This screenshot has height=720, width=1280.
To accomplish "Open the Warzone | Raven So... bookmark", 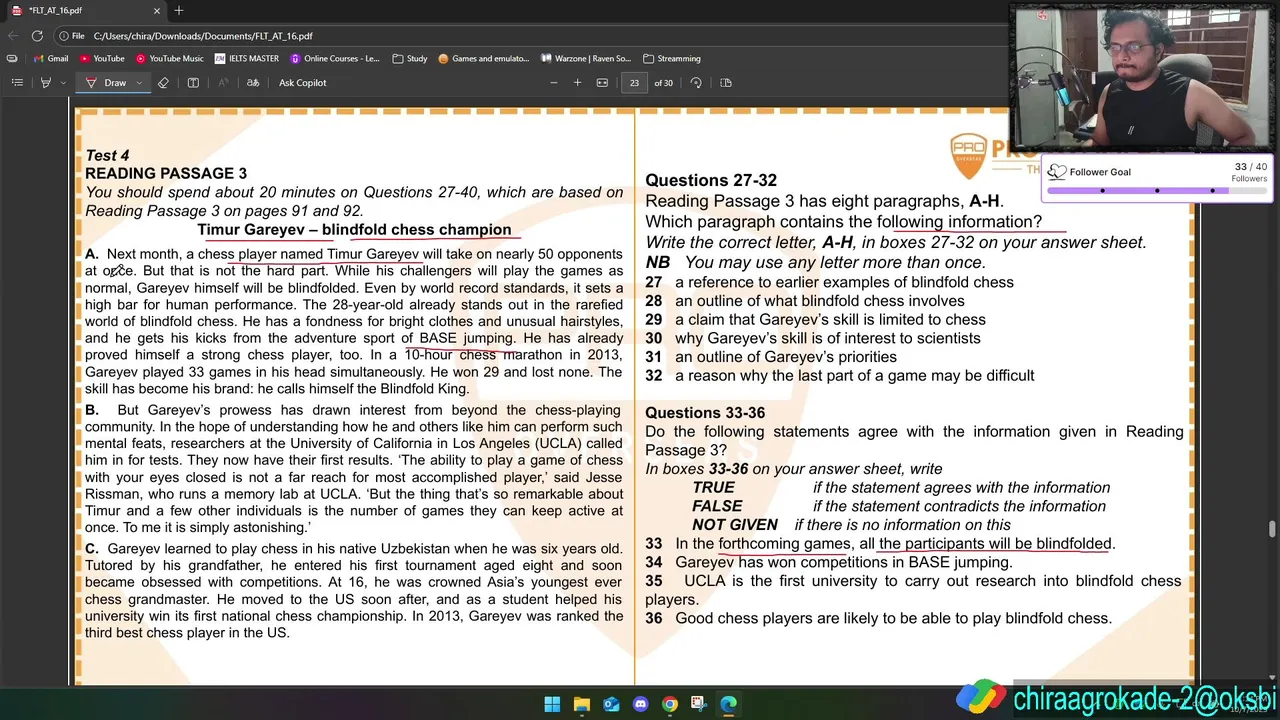I will click(586, 58).
